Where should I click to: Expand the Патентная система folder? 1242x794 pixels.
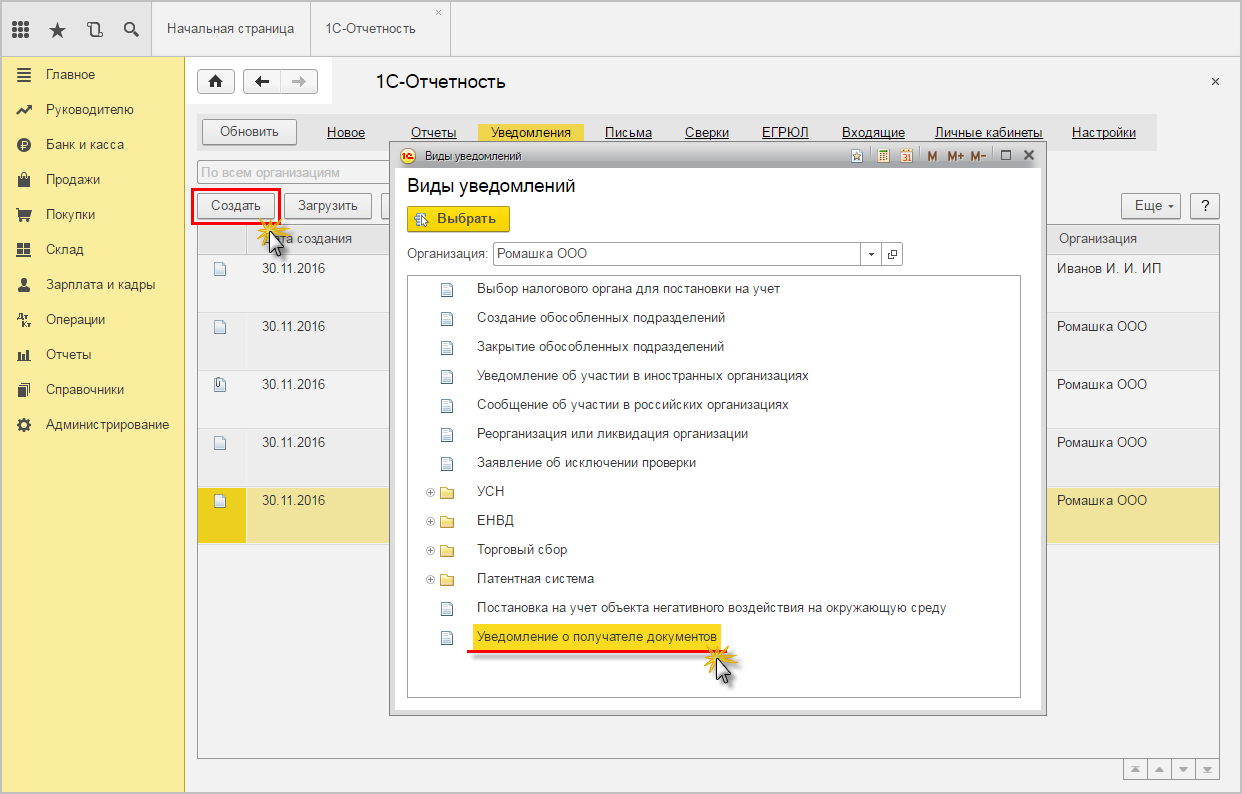pos(430,579)
